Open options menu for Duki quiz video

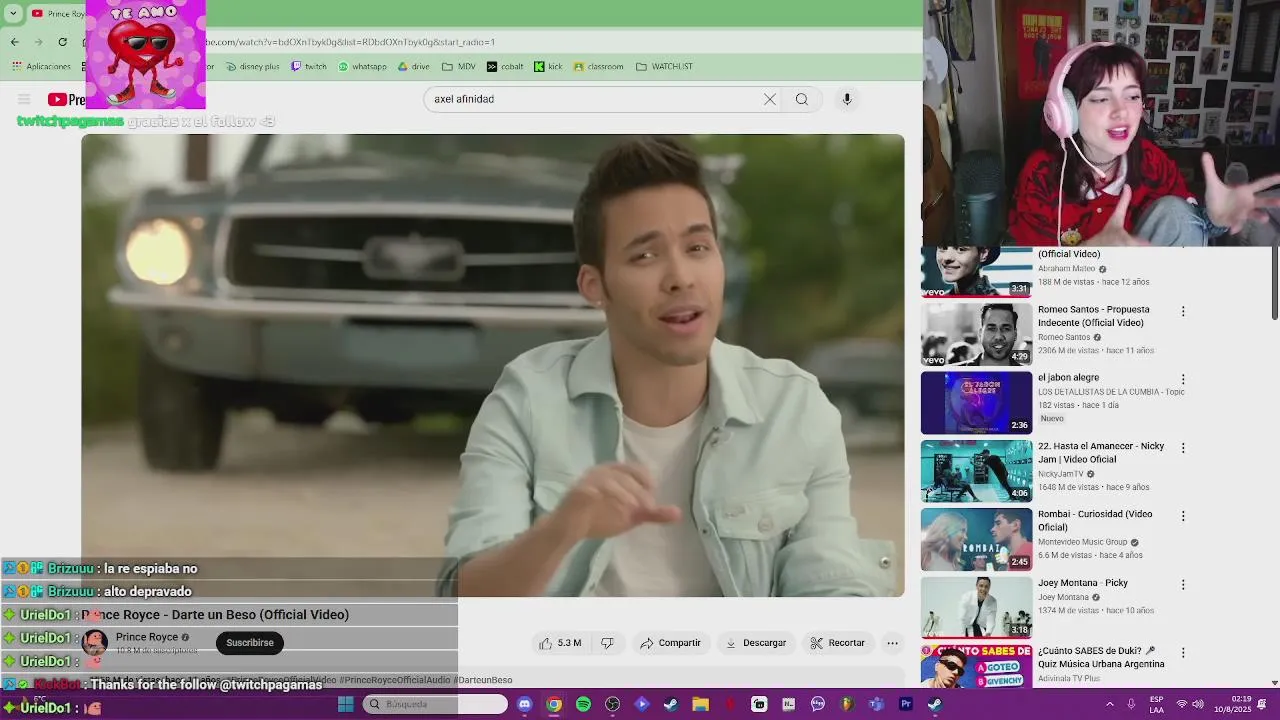1183,653
